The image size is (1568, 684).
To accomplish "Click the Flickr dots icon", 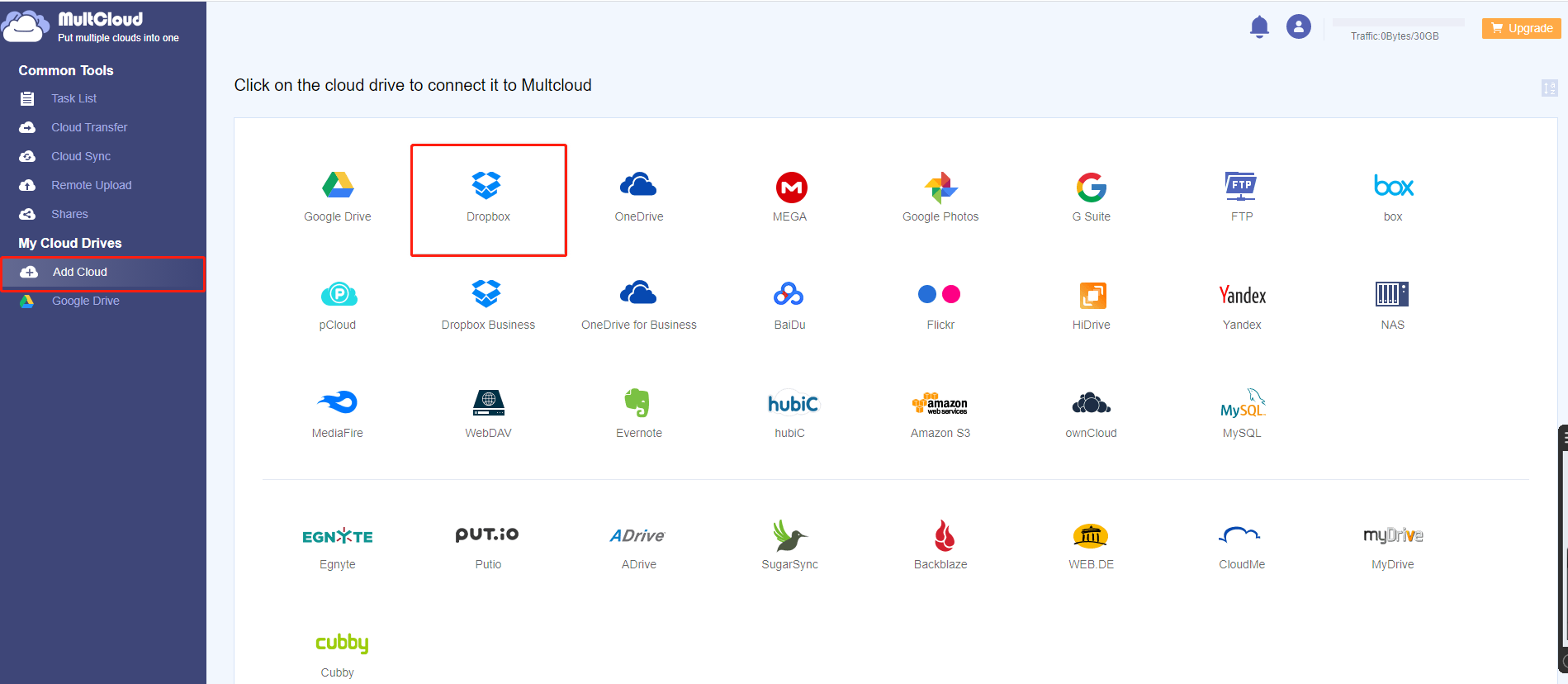I will tap(940, 294).
